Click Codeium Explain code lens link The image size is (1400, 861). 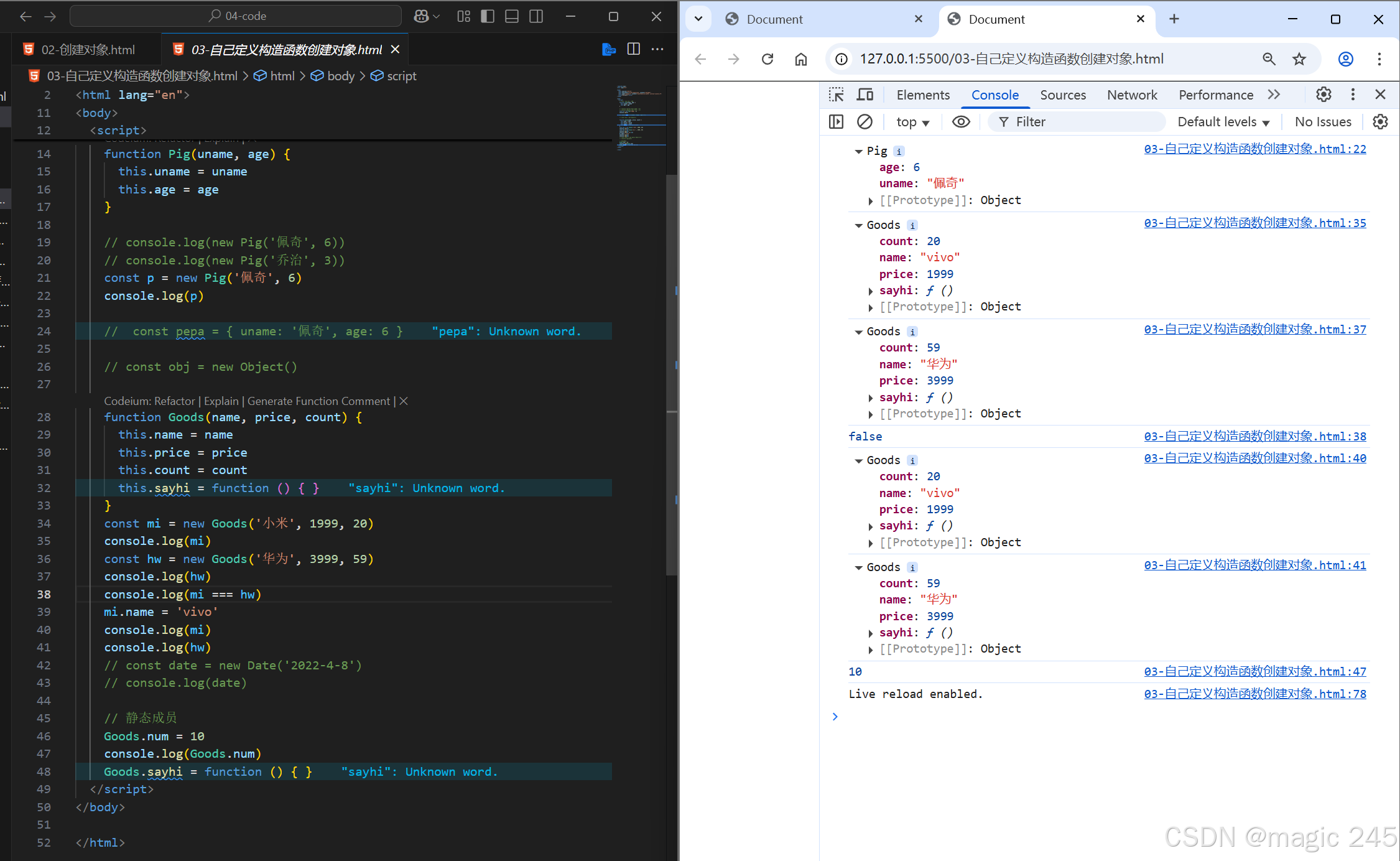coord(221,401)
